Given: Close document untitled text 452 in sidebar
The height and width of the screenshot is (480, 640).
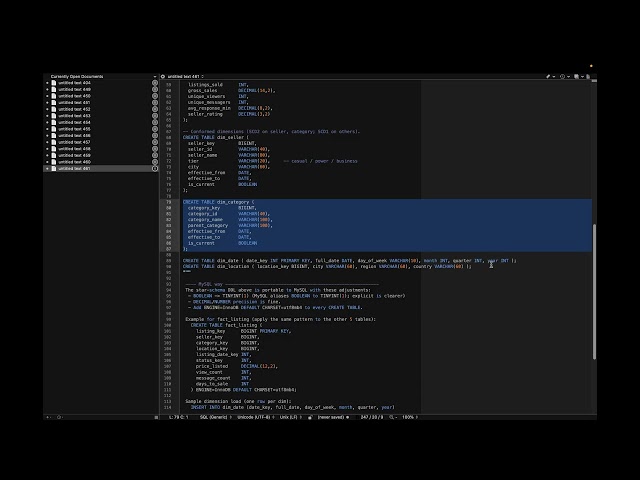Looking at the screenshot, I should pos(155,109).
